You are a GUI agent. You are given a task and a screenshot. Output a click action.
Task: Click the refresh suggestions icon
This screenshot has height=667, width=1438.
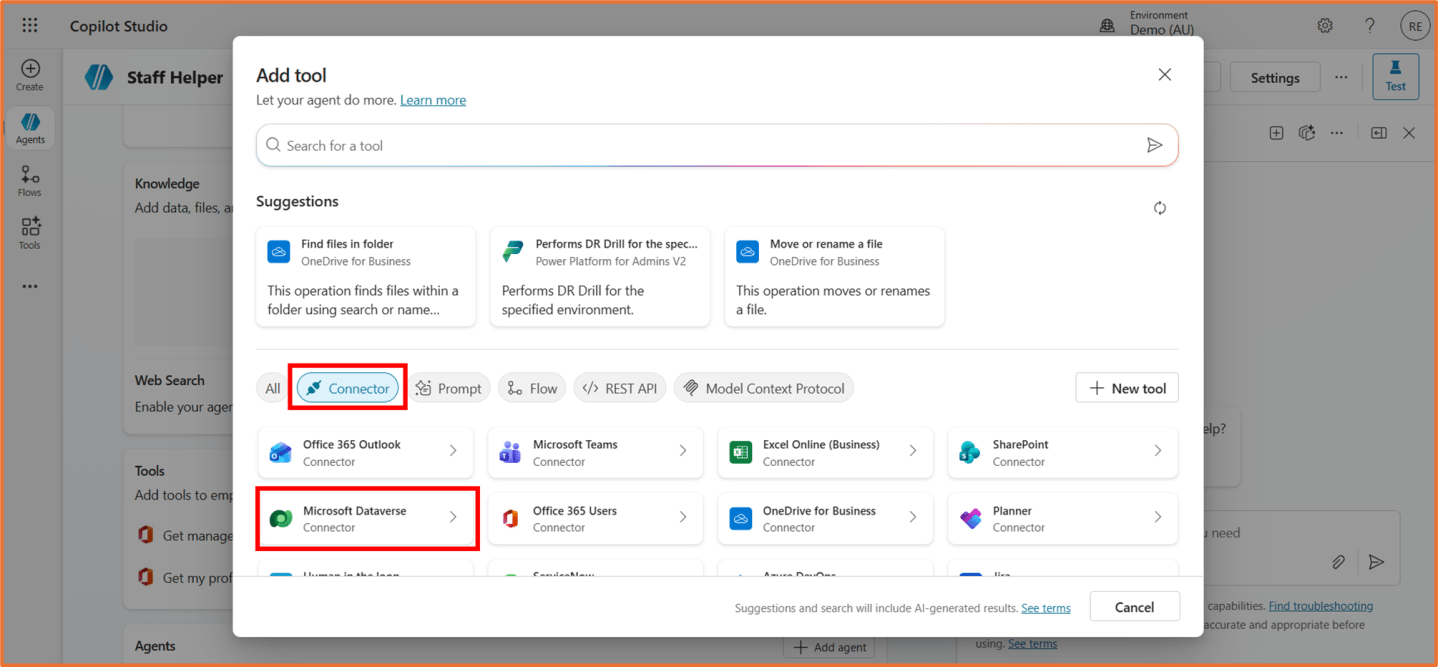pyautogui.click(x=1159, y=208)
